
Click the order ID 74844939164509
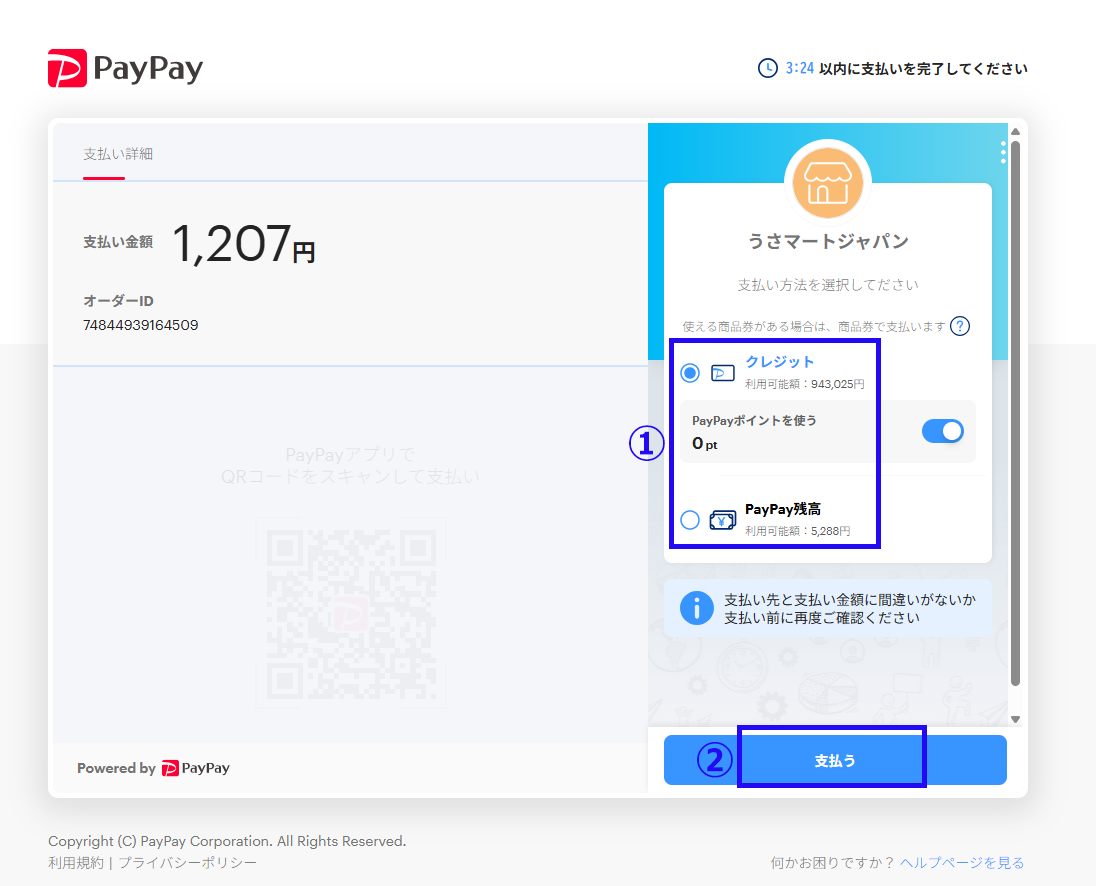(140, 326)
